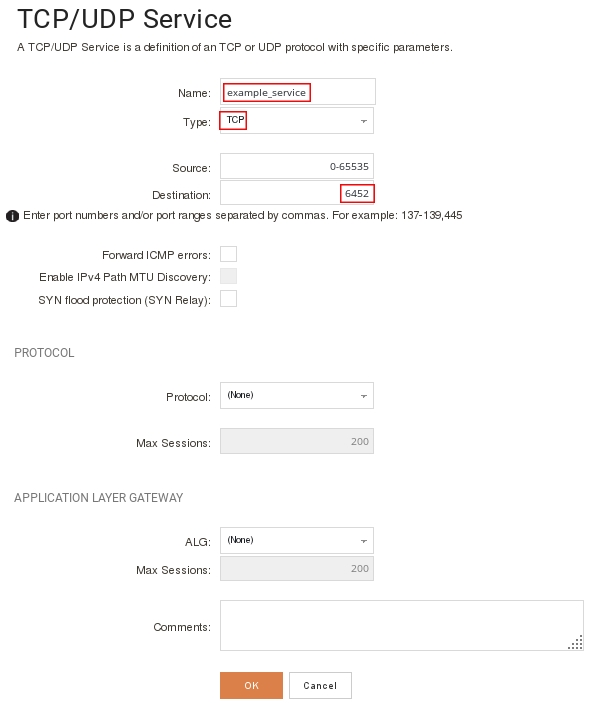Click the info icon beside port hint

click(x=12, y=216)
